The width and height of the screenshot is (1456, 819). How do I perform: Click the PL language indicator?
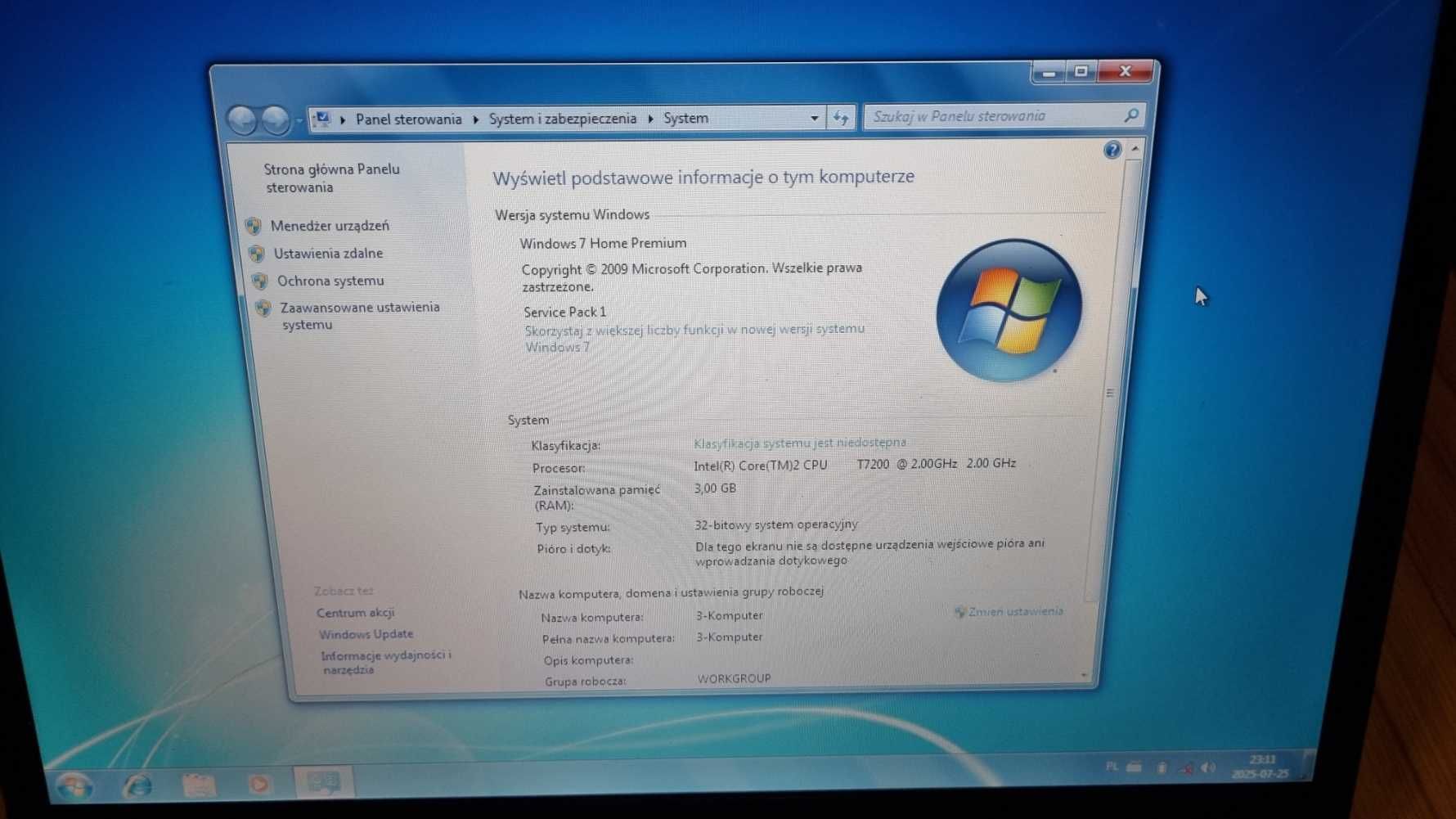(x=1112, y=767)
